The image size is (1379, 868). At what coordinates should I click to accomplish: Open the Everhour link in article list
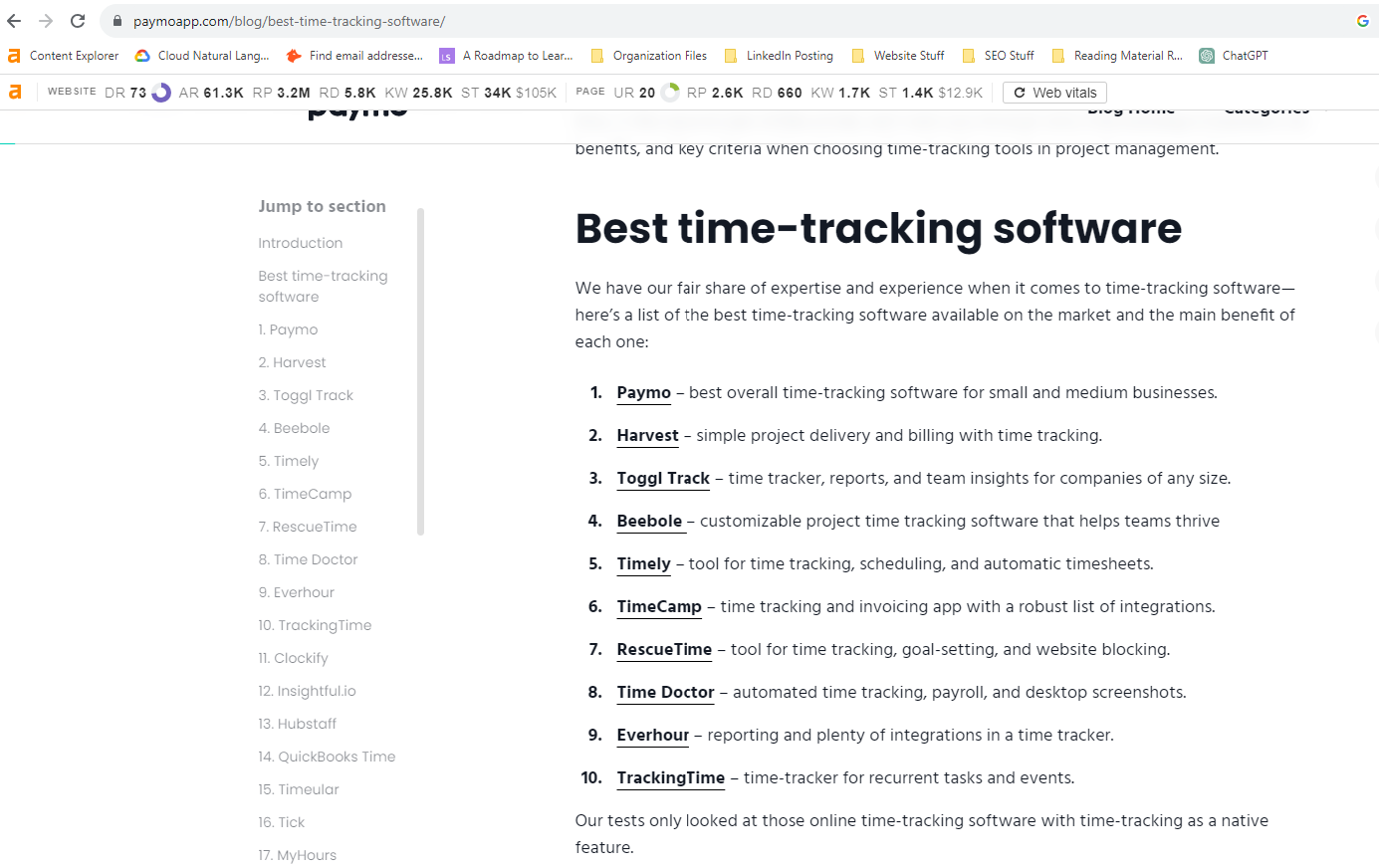point(653,735)
